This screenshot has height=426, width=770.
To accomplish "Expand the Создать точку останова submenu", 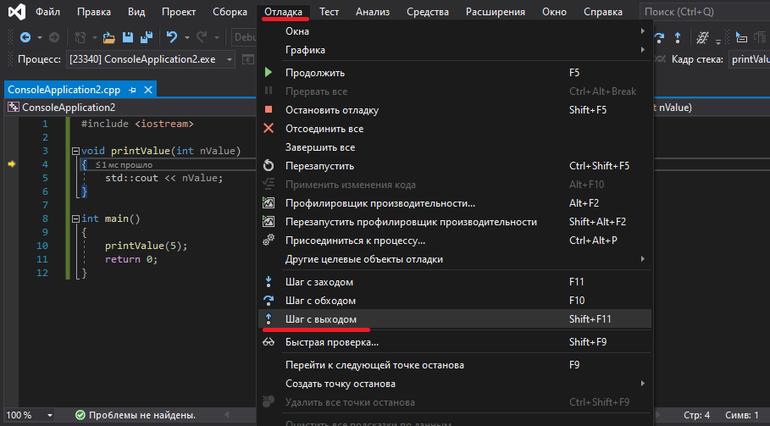I will tap(455, 383).
